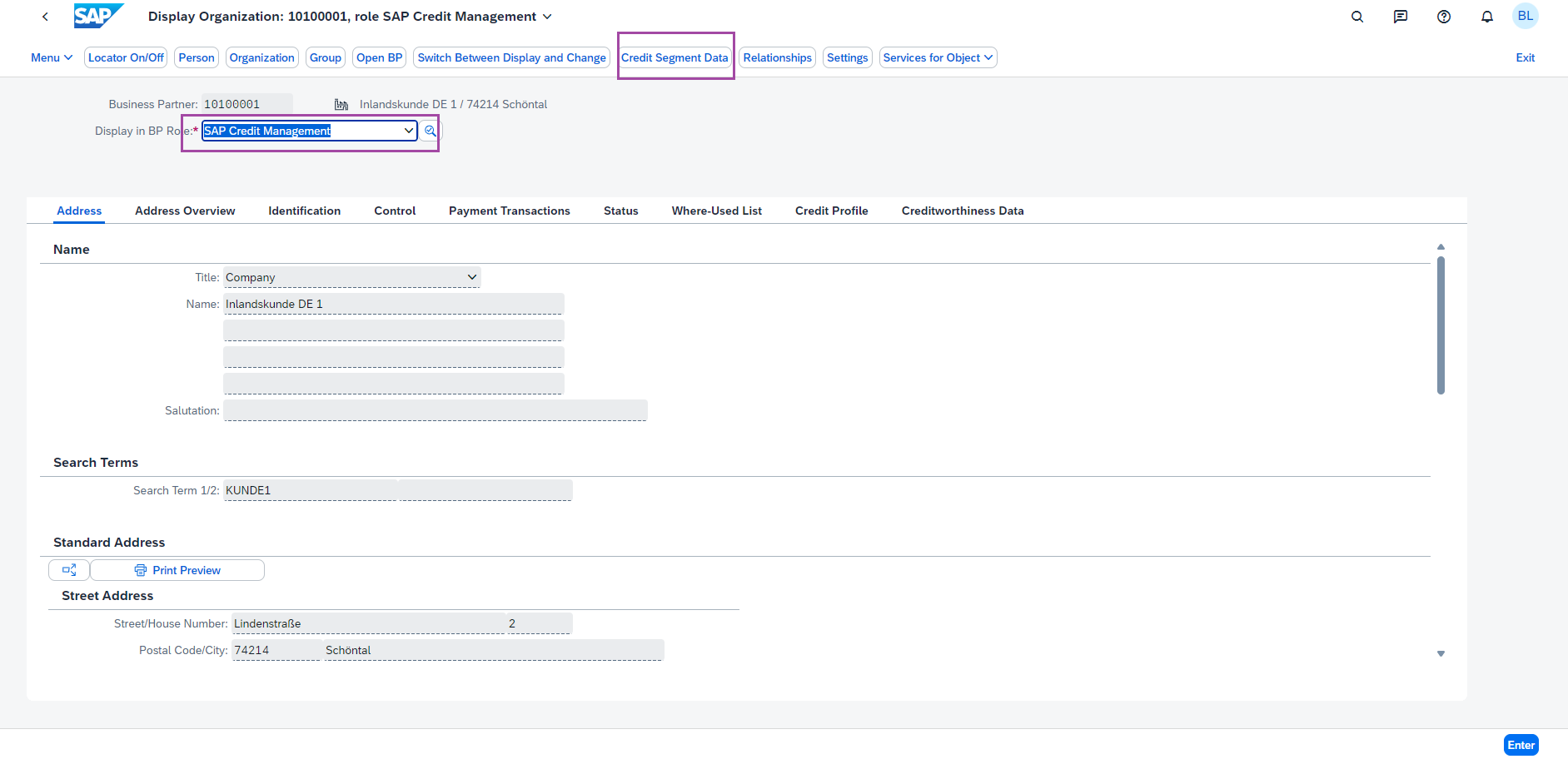Screen dimensions: 1568x759
Task: Switch to Credit Profile tab
Action: (832, 211)
